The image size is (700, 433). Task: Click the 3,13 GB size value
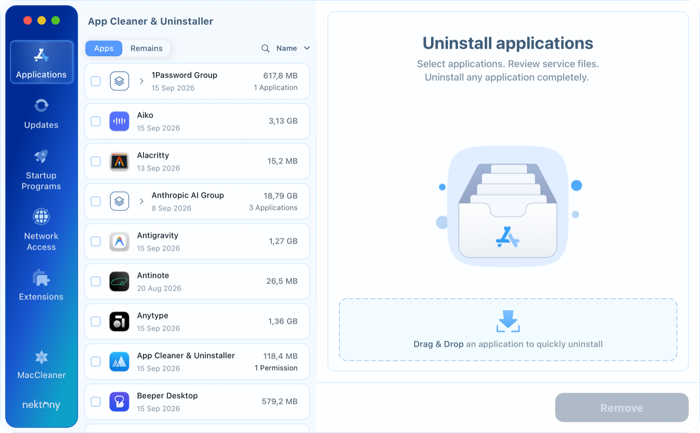point(283,121)
